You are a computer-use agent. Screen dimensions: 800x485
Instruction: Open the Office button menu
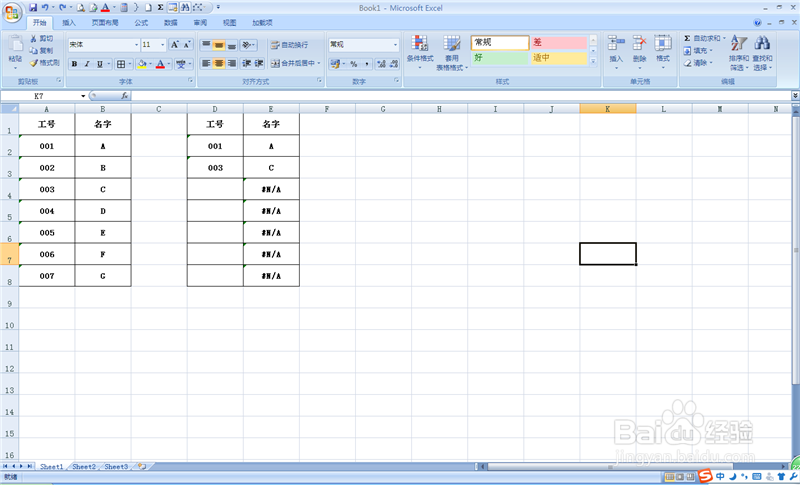pyautogui.click(x=12, y=12)
